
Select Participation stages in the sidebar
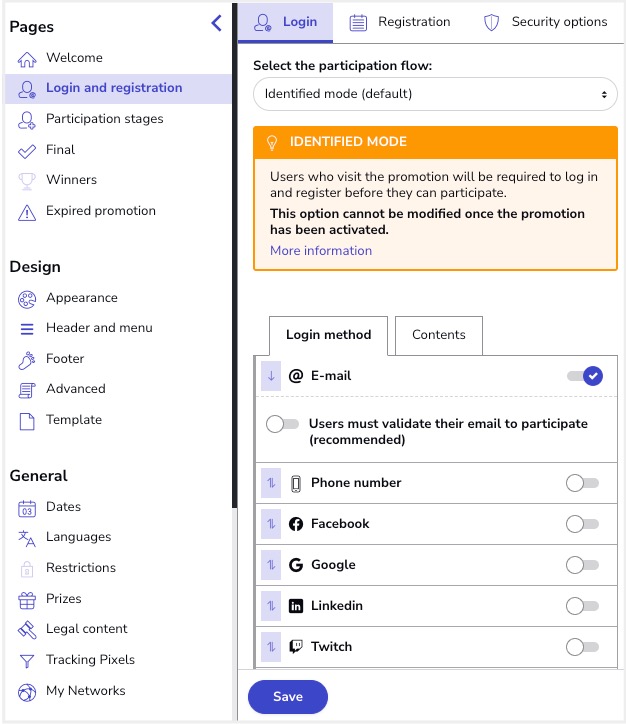(x=104, y=119)
